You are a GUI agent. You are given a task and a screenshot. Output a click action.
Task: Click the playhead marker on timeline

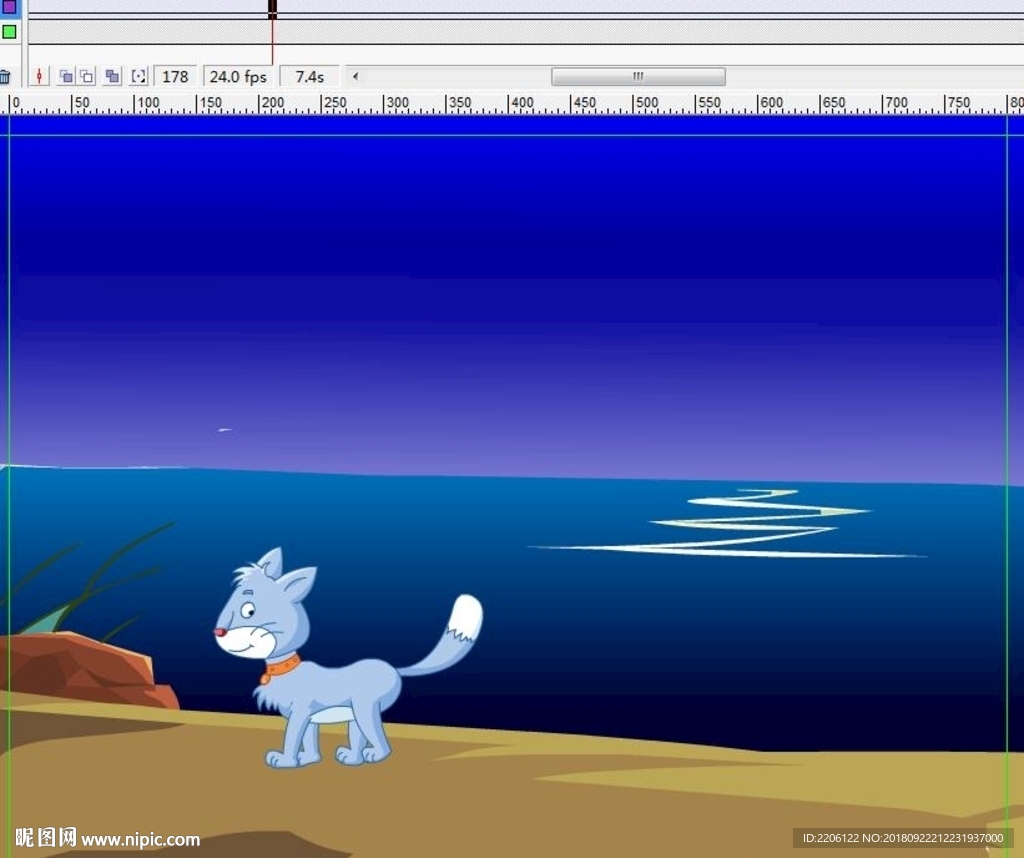[272, 9]
